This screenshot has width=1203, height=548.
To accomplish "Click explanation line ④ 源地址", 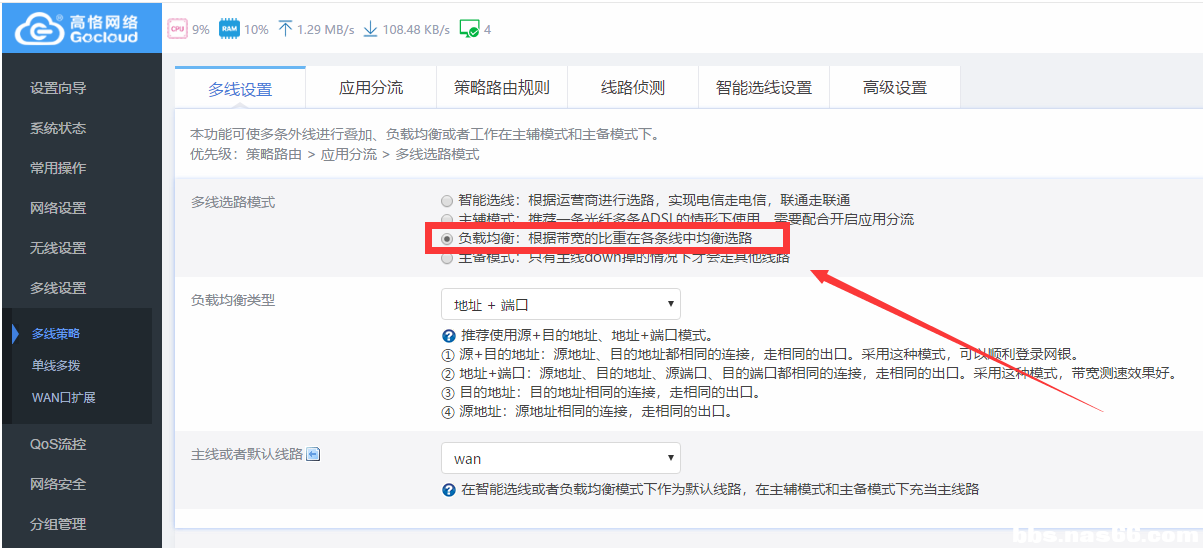I will [x=587, y=411].
